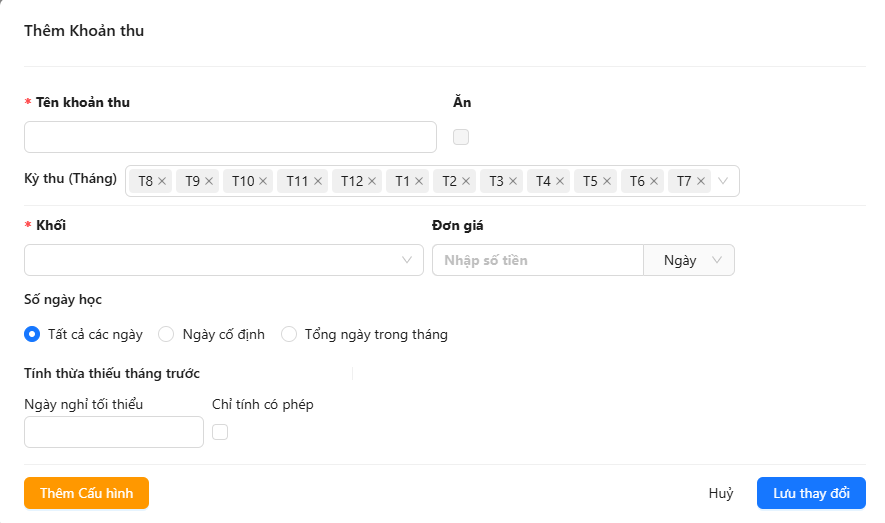The image size is (885, 523).
Task: Select the Ngày cố định radio option
Action: click(167, 334)
